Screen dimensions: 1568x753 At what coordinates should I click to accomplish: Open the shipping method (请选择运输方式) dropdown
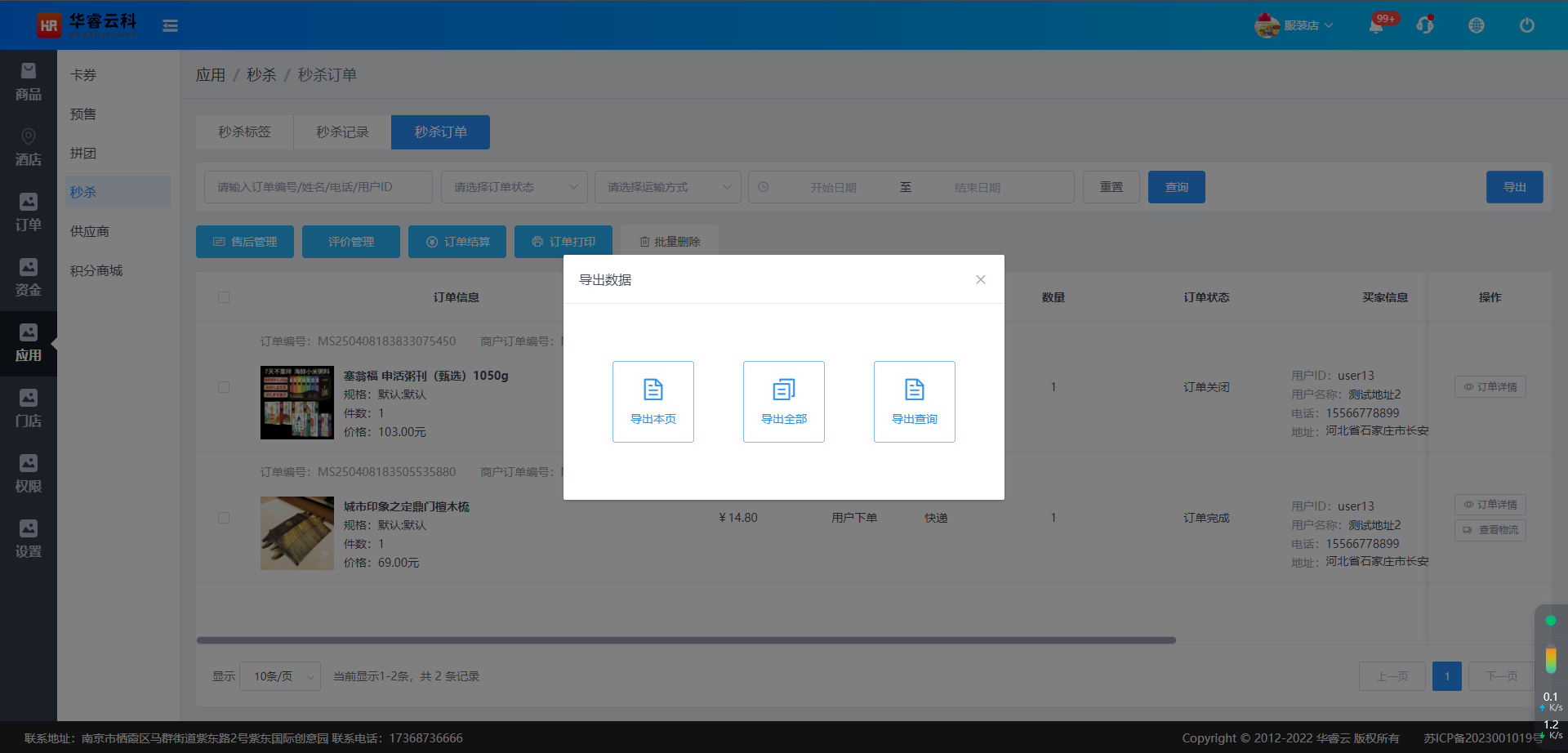click(668, 187)
